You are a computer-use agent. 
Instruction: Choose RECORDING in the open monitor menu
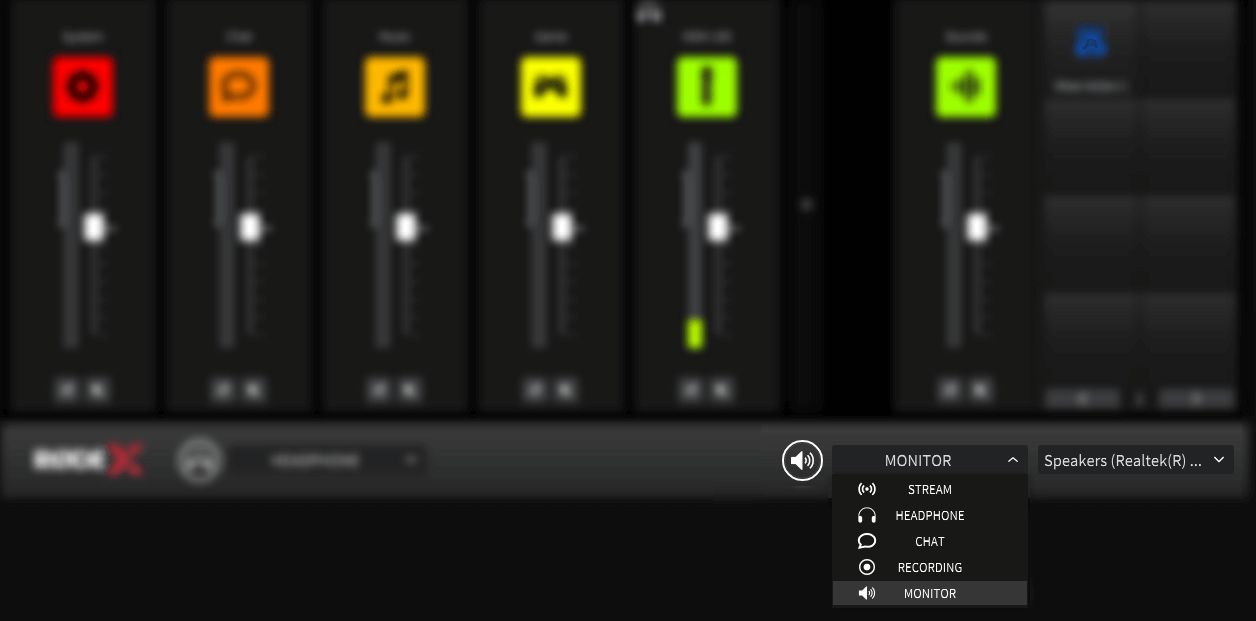(x=929, y=567)
